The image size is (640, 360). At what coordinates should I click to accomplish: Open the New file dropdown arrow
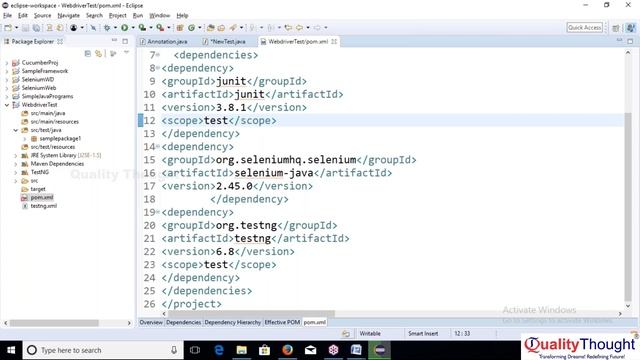(x=16, y=28)
